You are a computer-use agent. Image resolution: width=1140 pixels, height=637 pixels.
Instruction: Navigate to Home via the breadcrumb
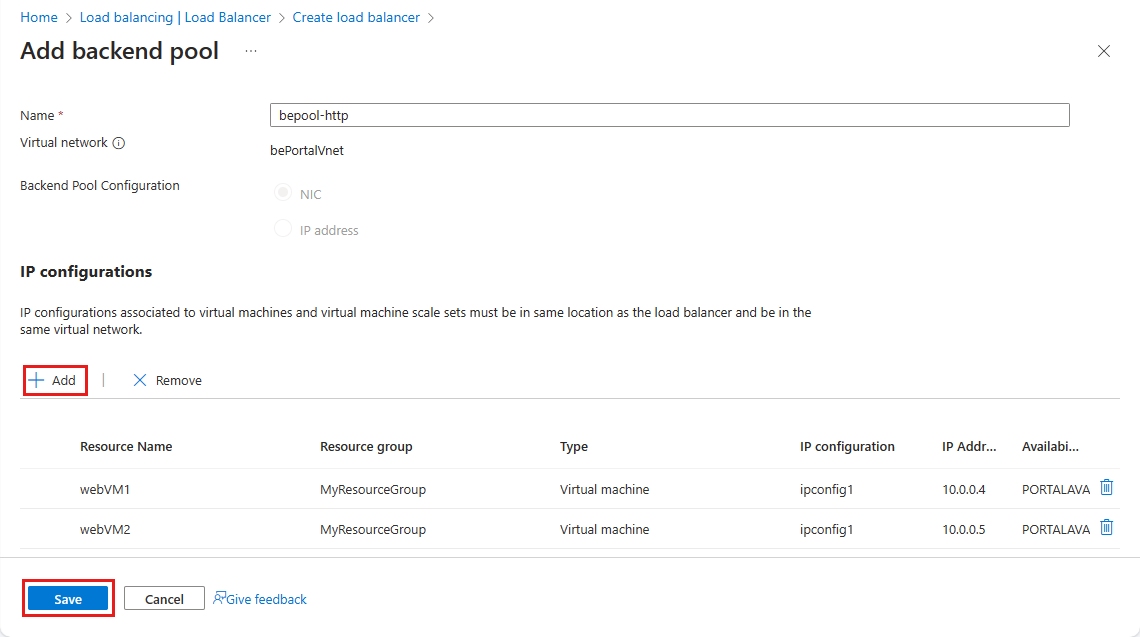[x=39, y=17]
